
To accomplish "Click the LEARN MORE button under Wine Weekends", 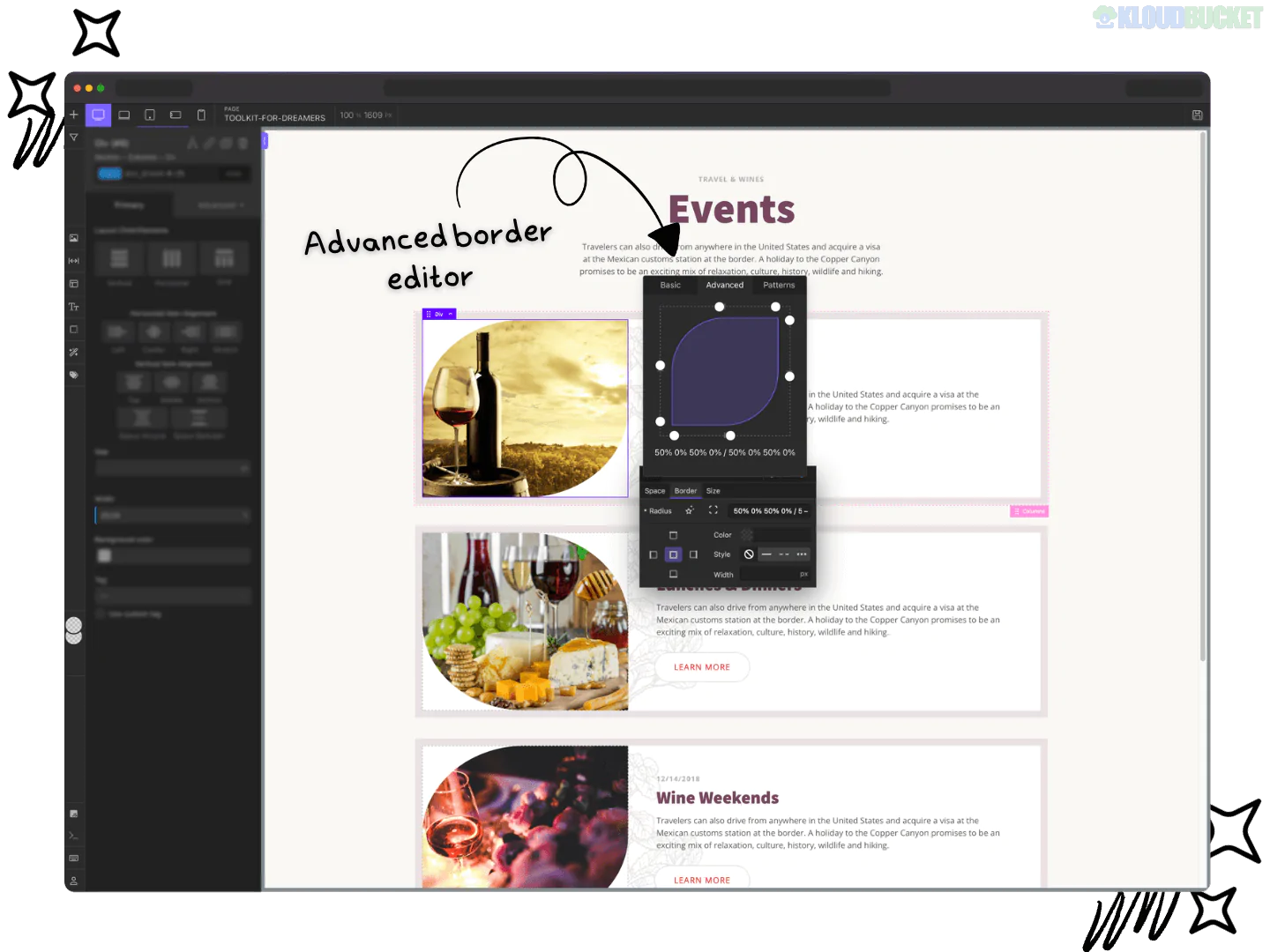I will pyautogui.click(x=701, y=879).
